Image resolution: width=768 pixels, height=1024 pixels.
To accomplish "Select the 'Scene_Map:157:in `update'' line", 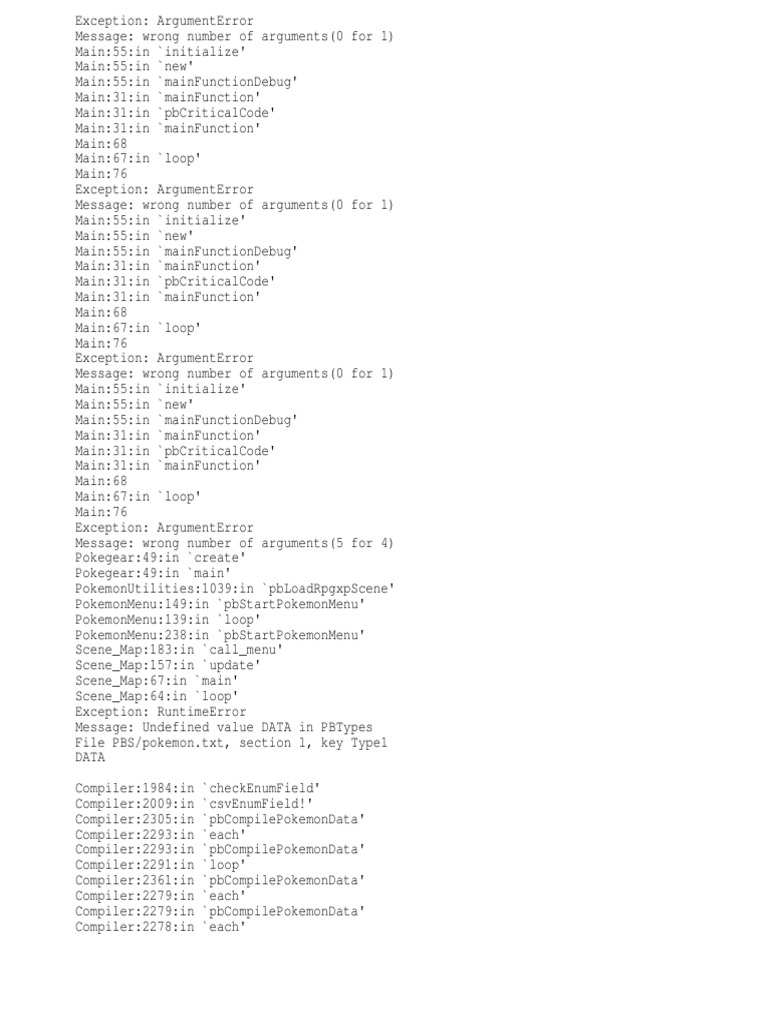I will (x=168, y=665).
